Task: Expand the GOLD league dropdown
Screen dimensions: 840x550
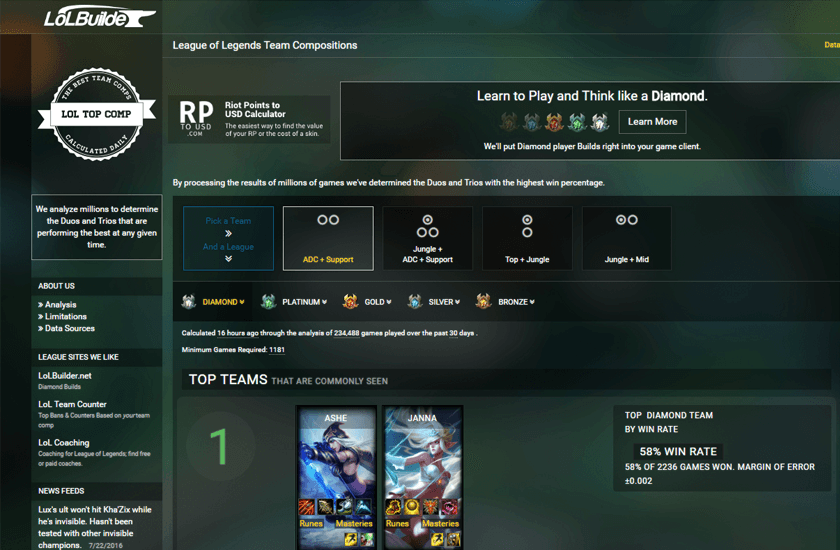Action: (x=378, y=302)
